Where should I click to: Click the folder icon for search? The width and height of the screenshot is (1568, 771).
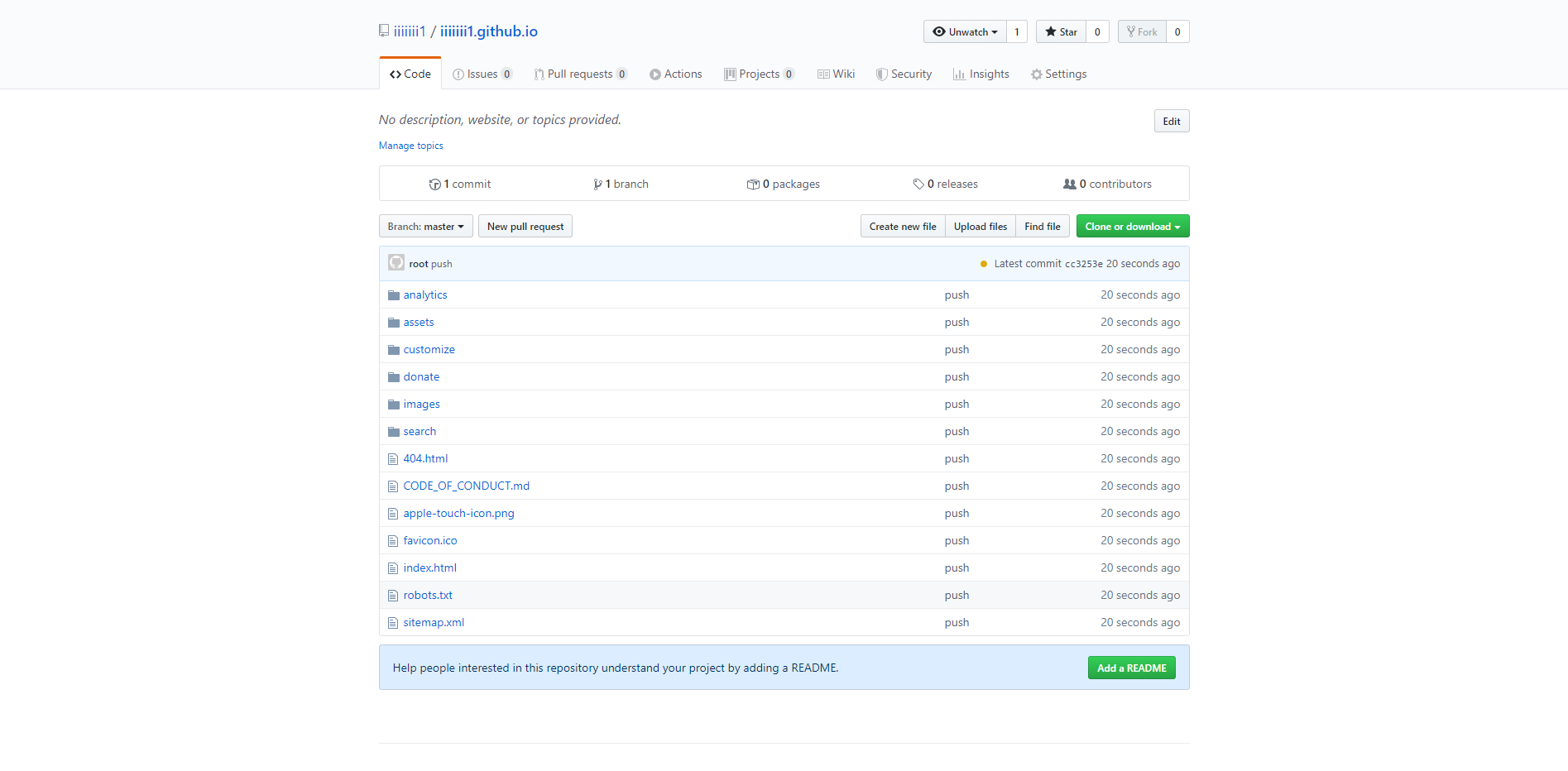394,432
